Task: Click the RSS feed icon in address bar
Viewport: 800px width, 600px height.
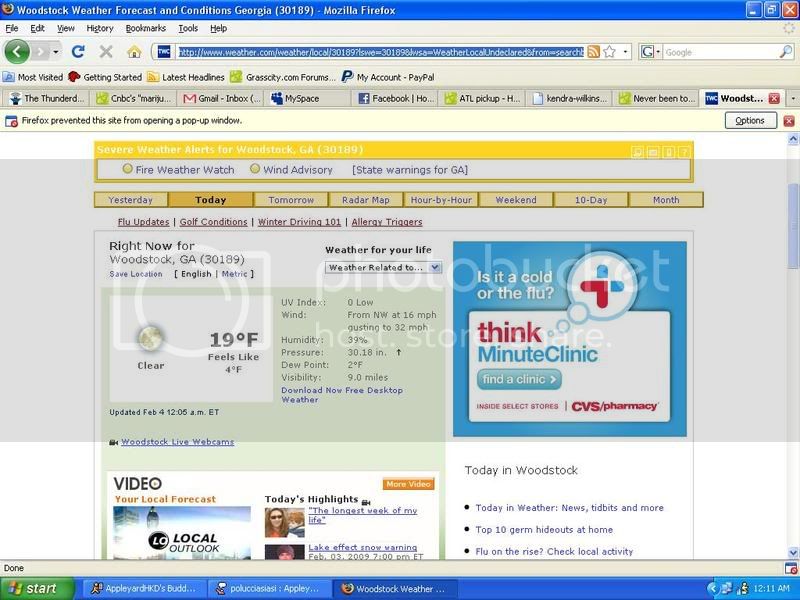Action: [x=593, y=52]
